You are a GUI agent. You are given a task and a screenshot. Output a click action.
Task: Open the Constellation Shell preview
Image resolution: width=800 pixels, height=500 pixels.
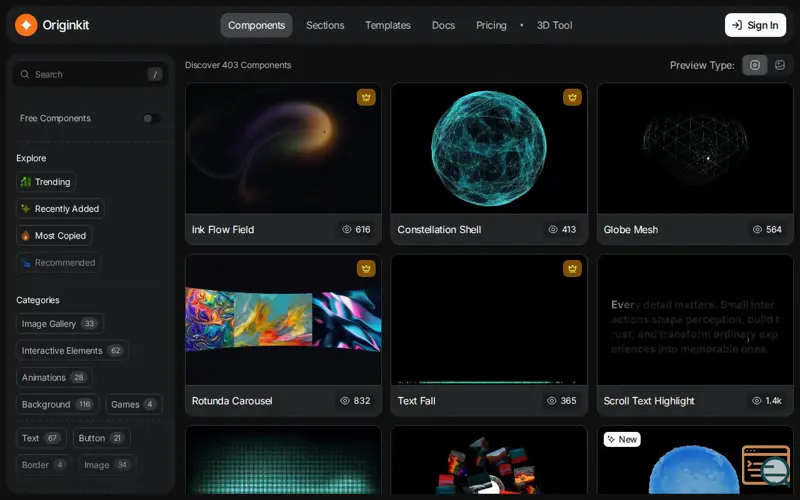click(x=489, y=148)
